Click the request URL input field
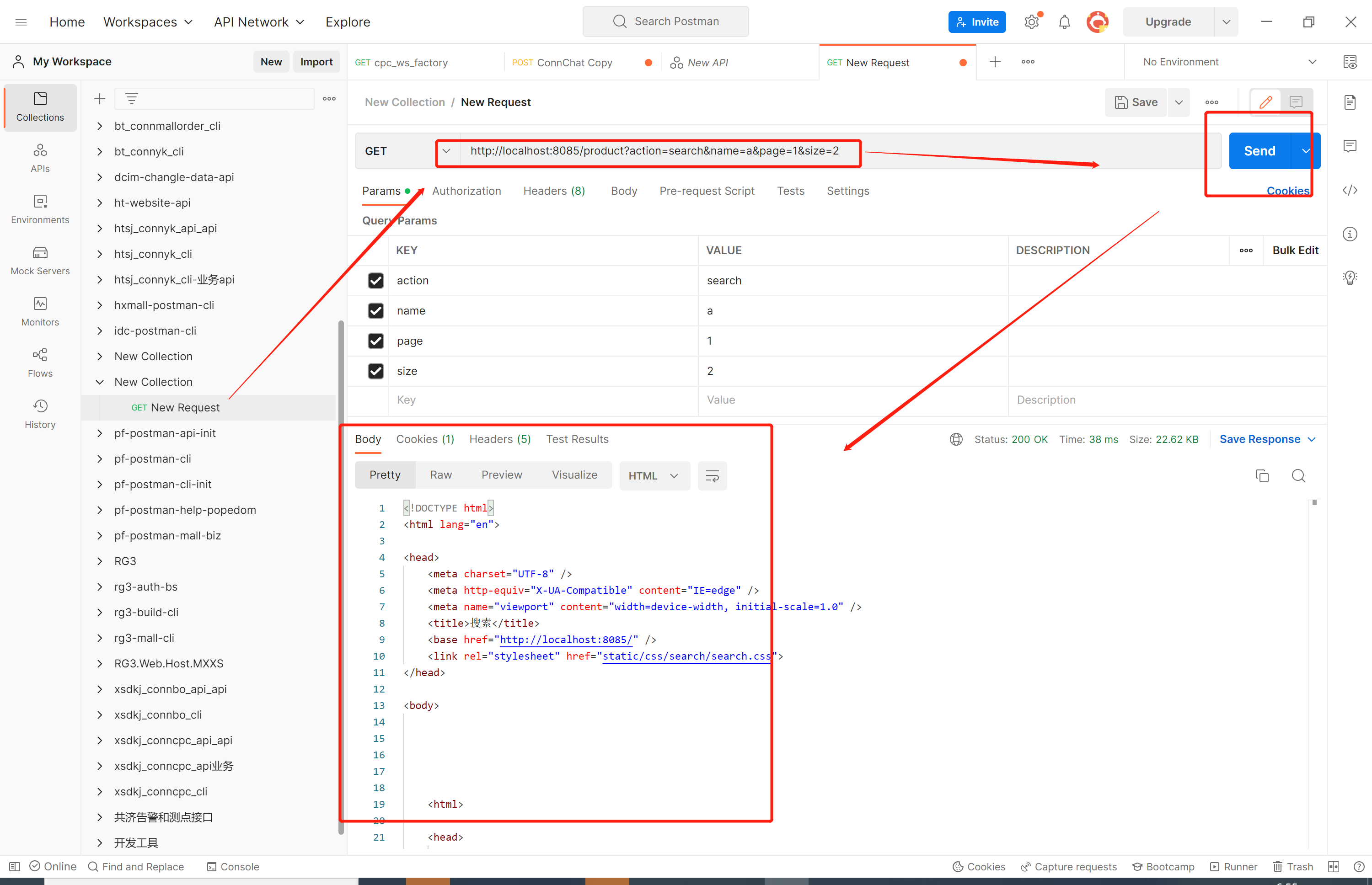This screenshot has height=885, width=1372. click(839, 151)
